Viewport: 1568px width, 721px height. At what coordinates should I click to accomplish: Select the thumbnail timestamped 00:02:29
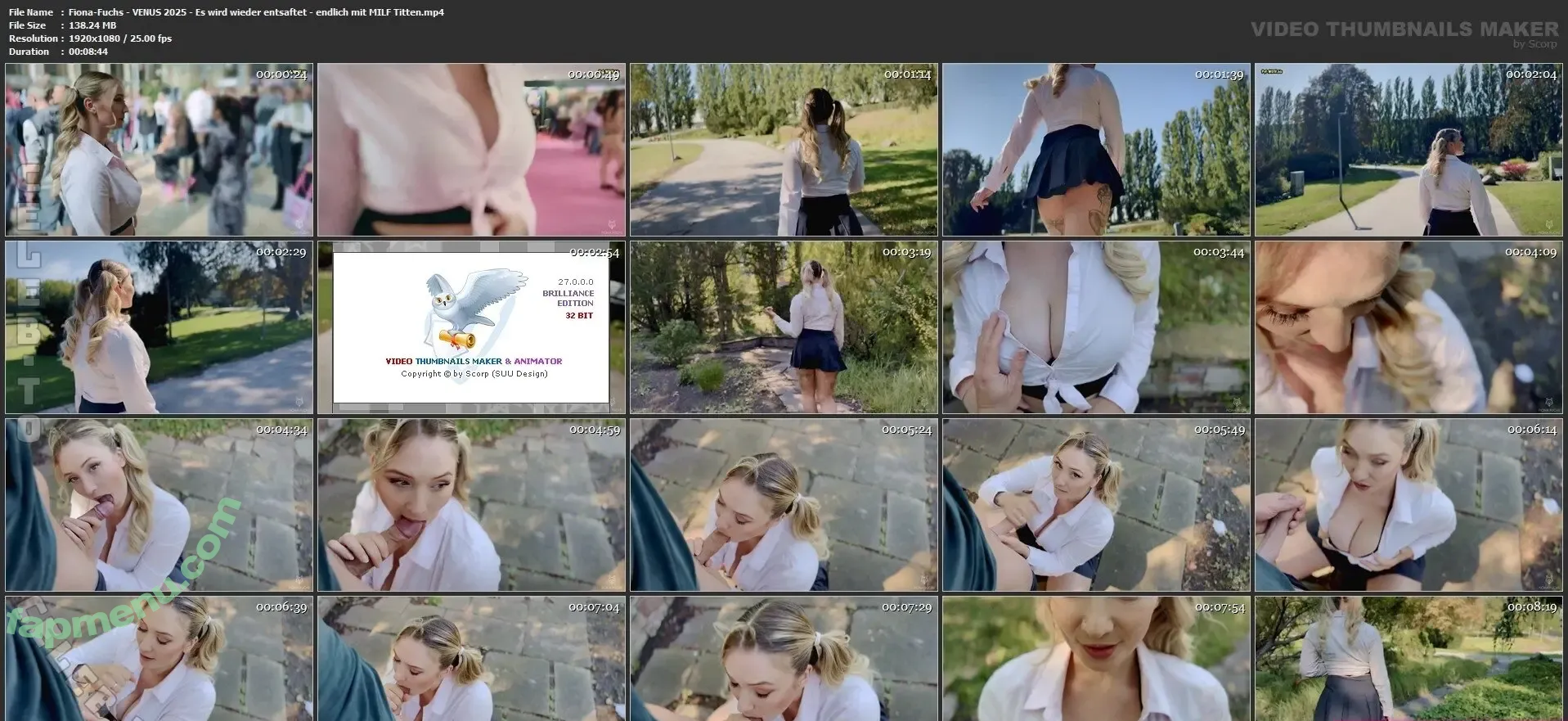click(159, 327)
